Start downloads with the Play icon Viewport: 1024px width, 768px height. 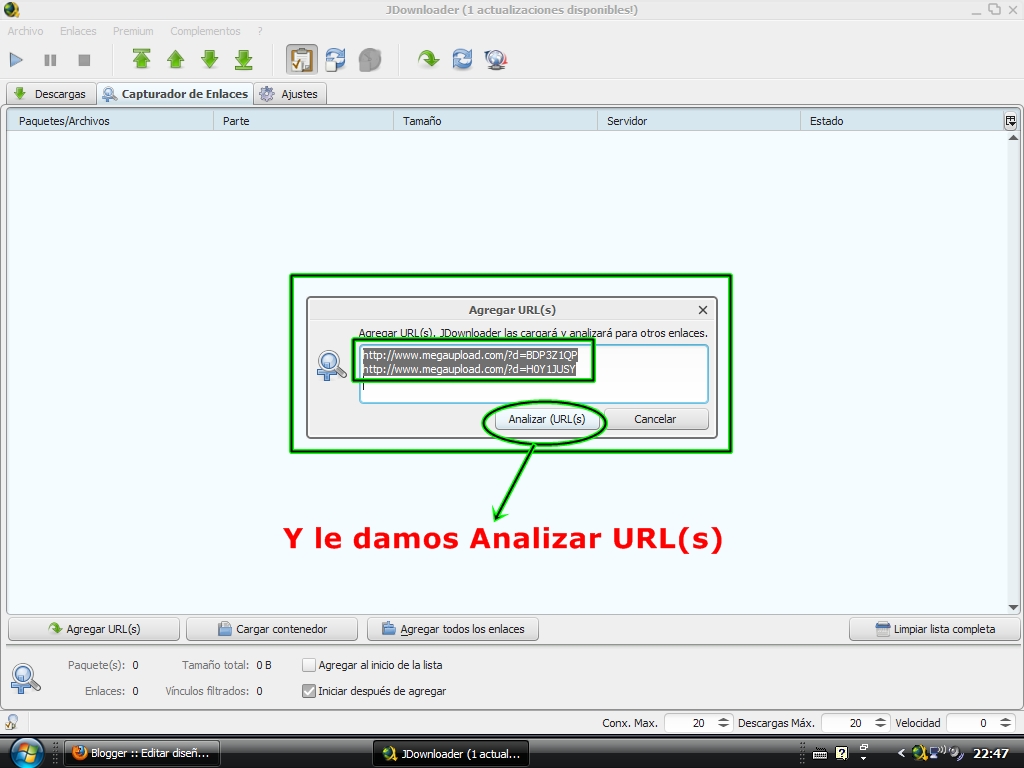coord(16,60)
